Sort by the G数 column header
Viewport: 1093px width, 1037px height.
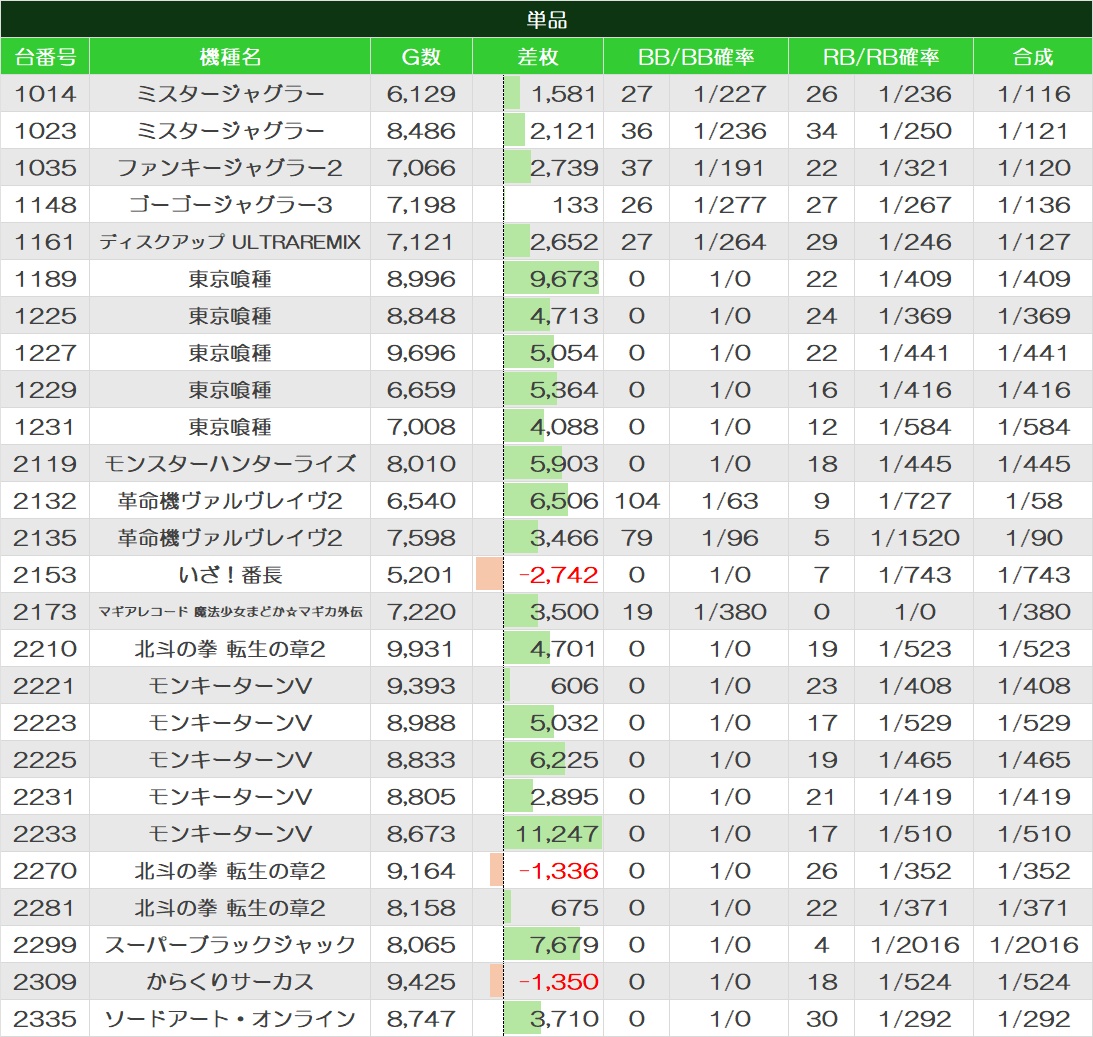coord(421,56)
